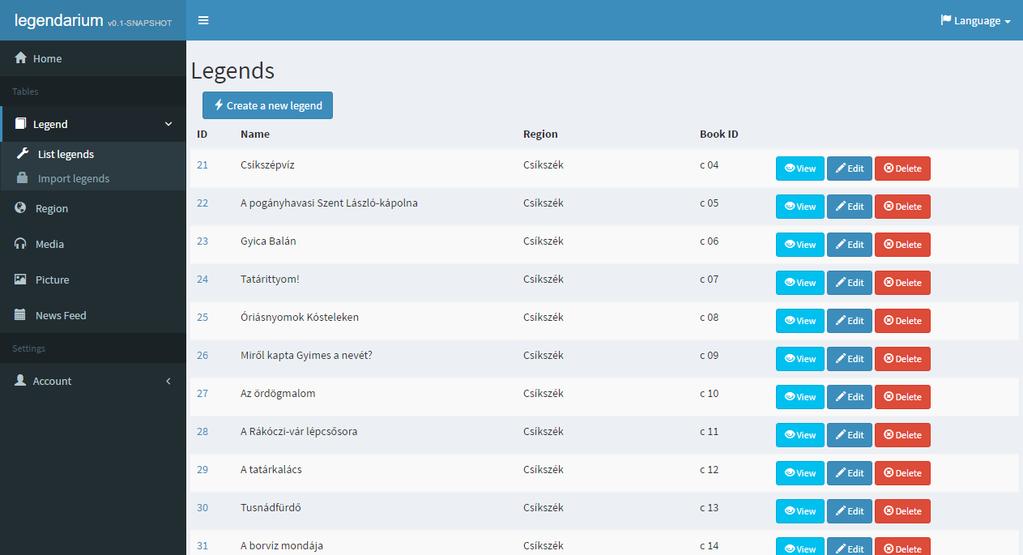
Task: Click the Region globe icon
Action: coord(20,207)
